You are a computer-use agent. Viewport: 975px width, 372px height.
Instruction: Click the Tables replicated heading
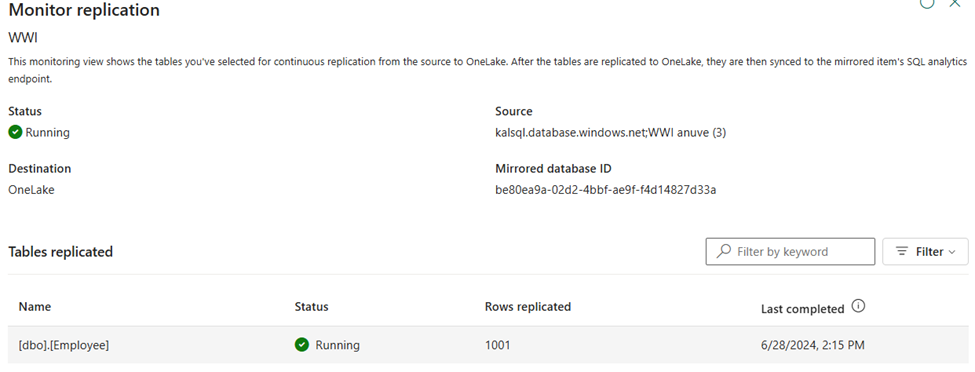60,252
